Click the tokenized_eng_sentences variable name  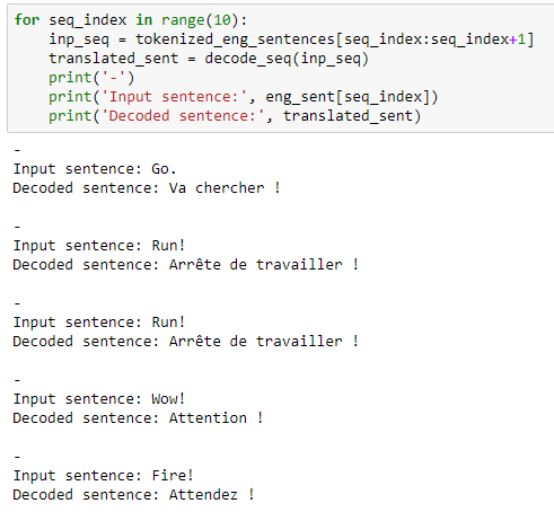235,39
